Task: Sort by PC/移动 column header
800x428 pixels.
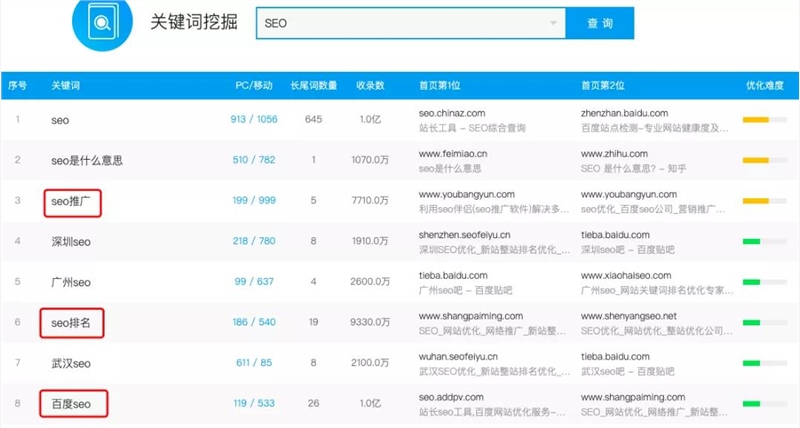Action: 254,86
